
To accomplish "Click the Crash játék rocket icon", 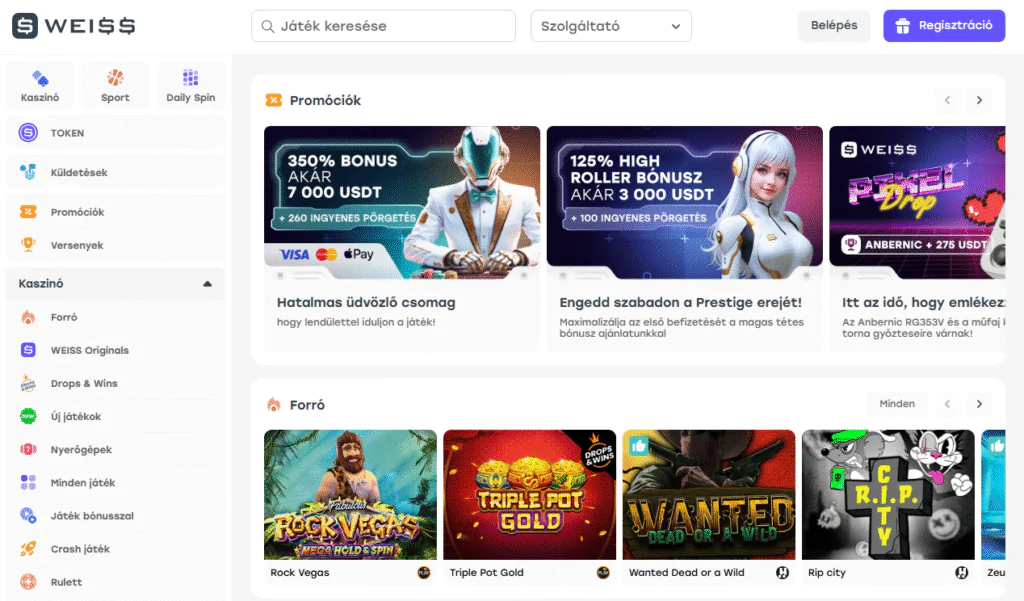I will (x=28, y=549).
